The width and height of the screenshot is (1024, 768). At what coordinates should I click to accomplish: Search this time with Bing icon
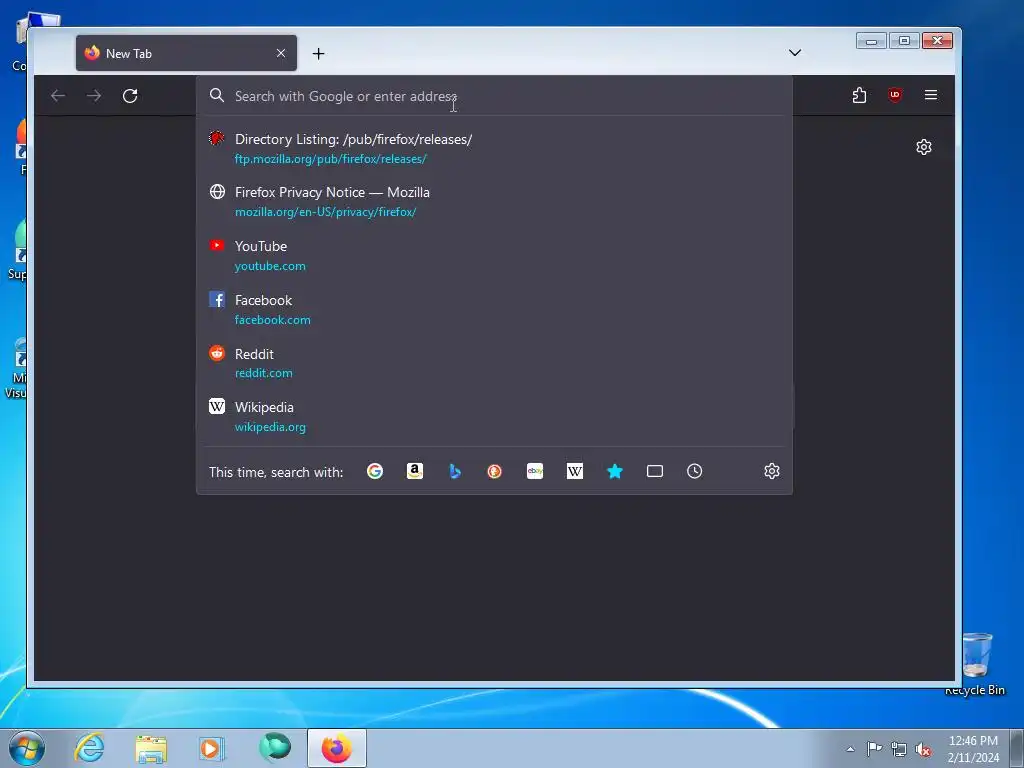(x=455, y=471)
